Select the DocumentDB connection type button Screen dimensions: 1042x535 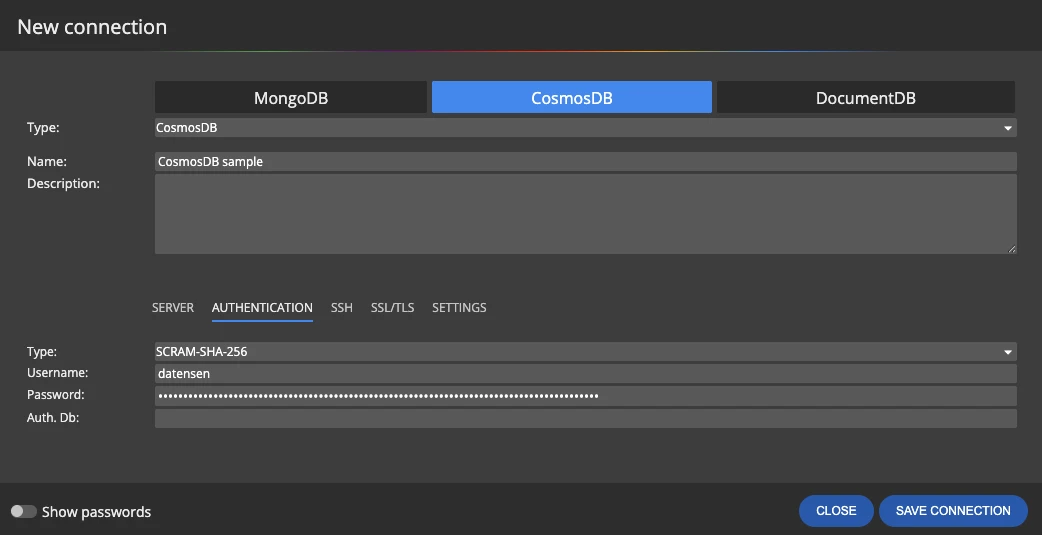coord(865,98)
